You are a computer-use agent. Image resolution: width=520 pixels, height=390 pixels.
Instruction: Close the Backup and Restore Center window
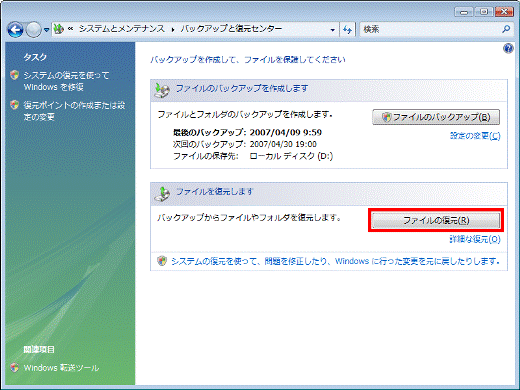click(504, 12)
